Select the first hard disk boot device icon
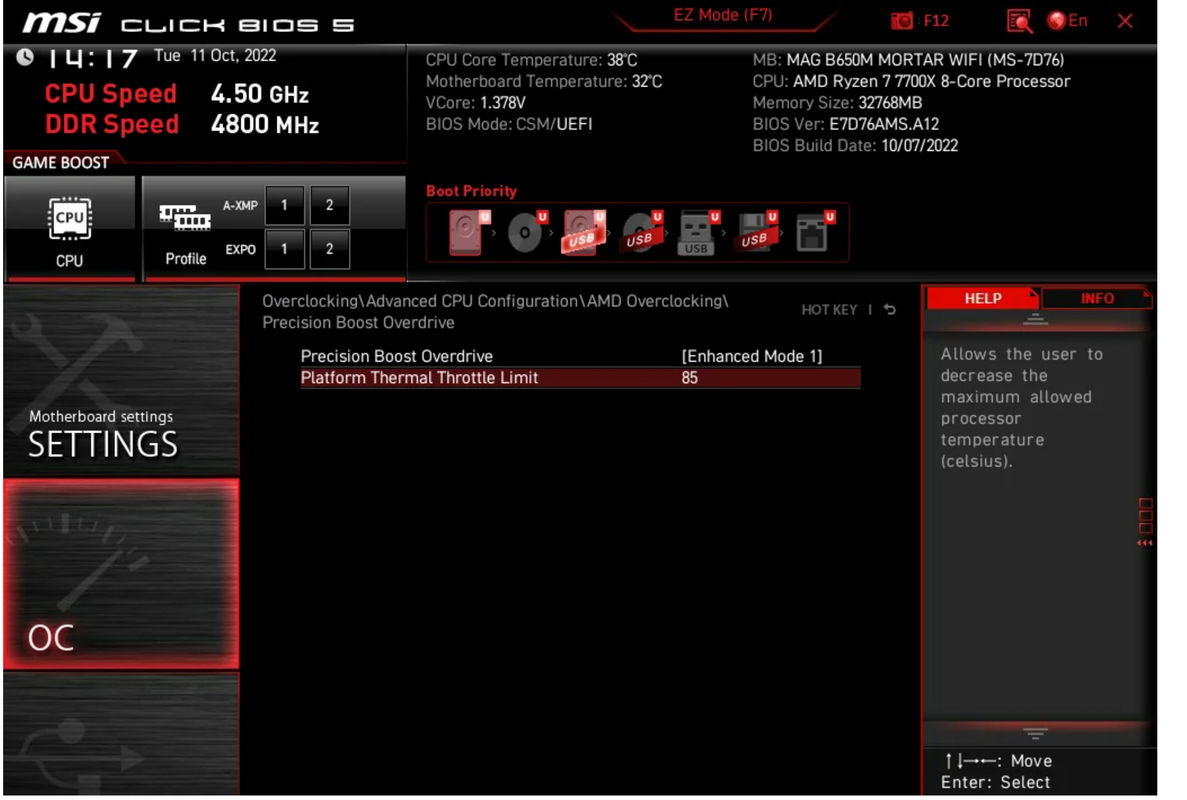This screenshot has height=800, width=1187. click(x=469, y=232)
